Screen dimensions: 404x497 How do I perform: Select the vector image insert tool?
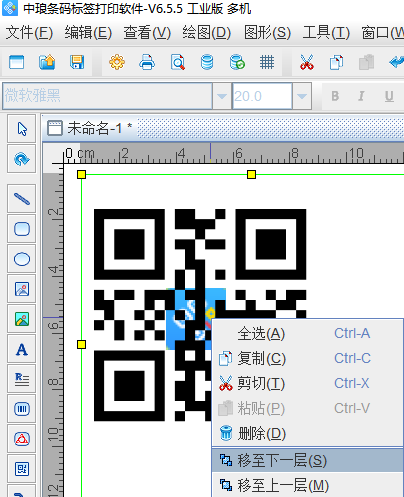pos(22,289)
